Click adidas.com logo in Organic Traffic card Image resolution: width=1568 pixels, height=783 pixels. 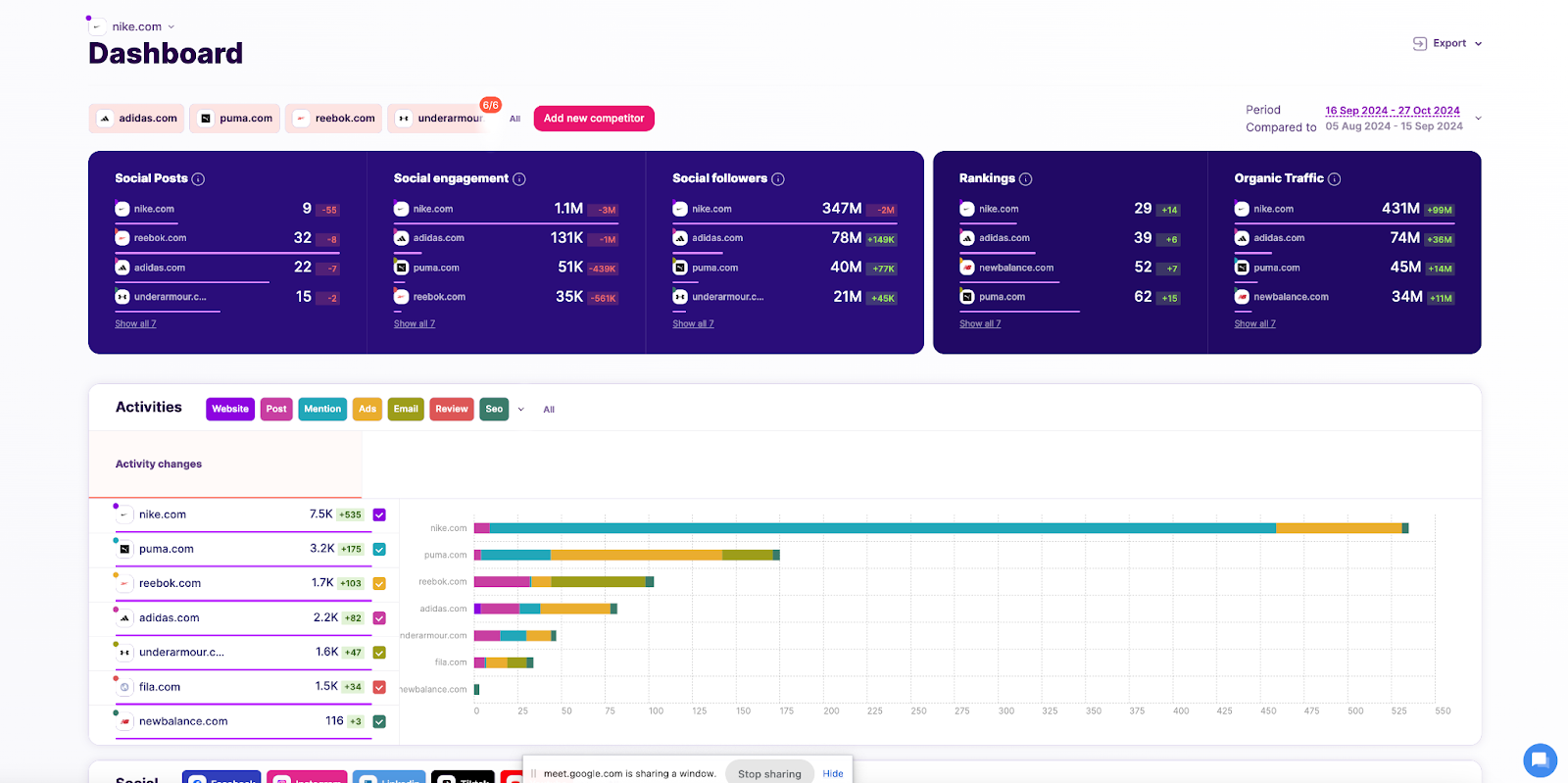(x=1242, y=238)
